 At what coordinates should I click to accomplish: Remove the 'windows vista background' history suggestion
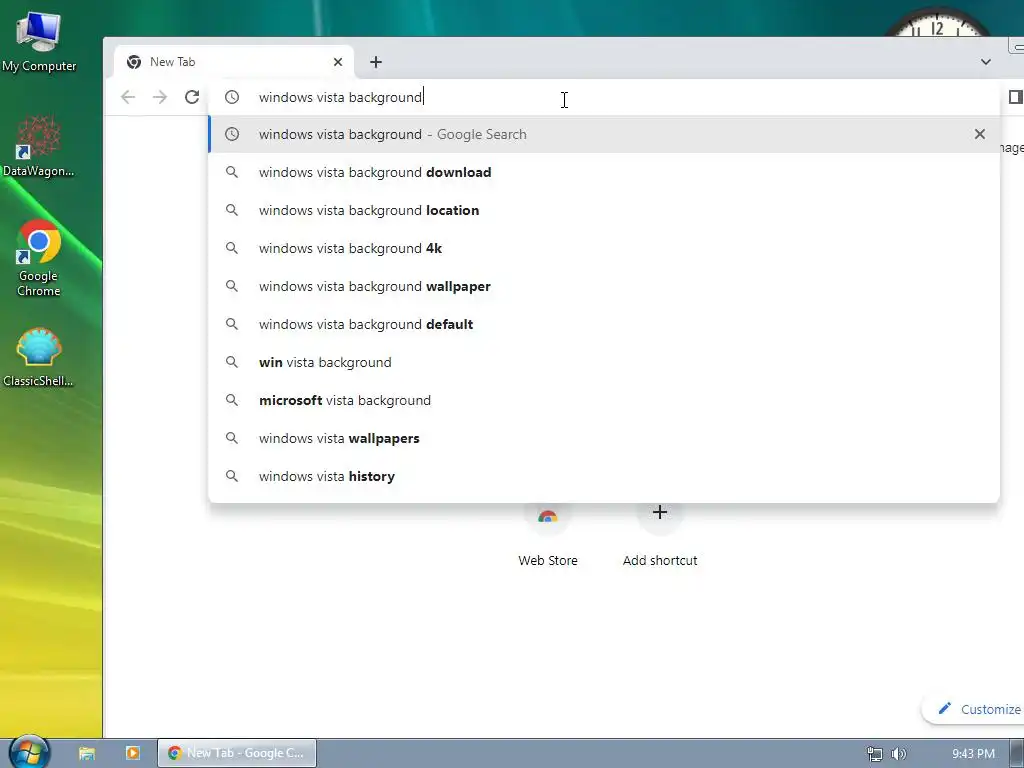[980, 134]
